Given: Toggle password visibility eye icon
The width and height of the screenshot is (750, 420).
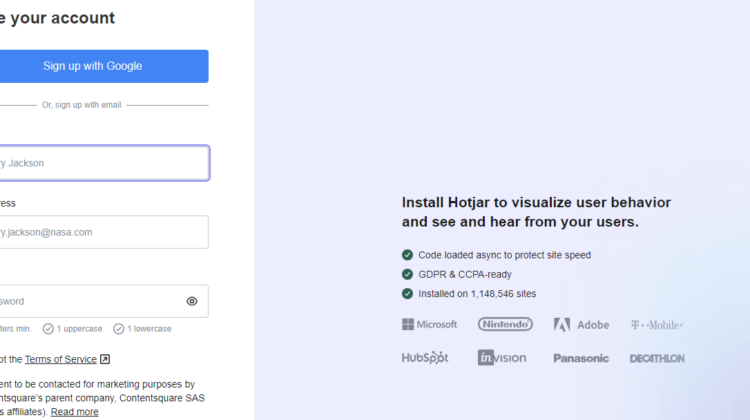Looking at the screenshot, I should 192,301.
